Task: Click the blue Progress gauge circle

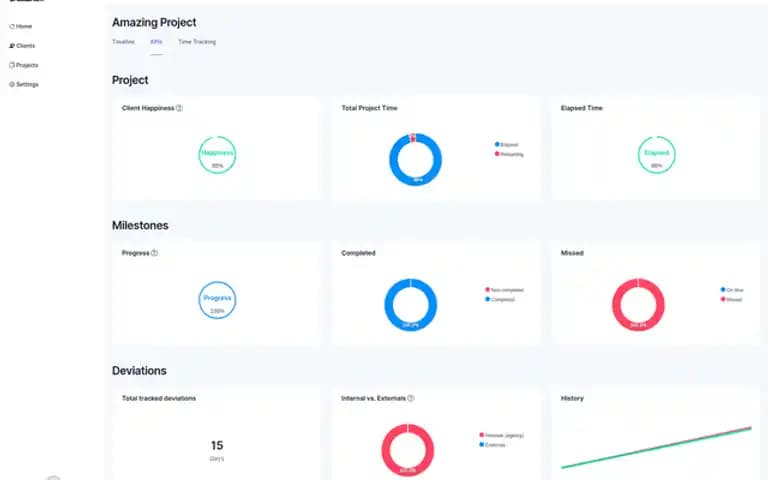Action: click(217, 300)
